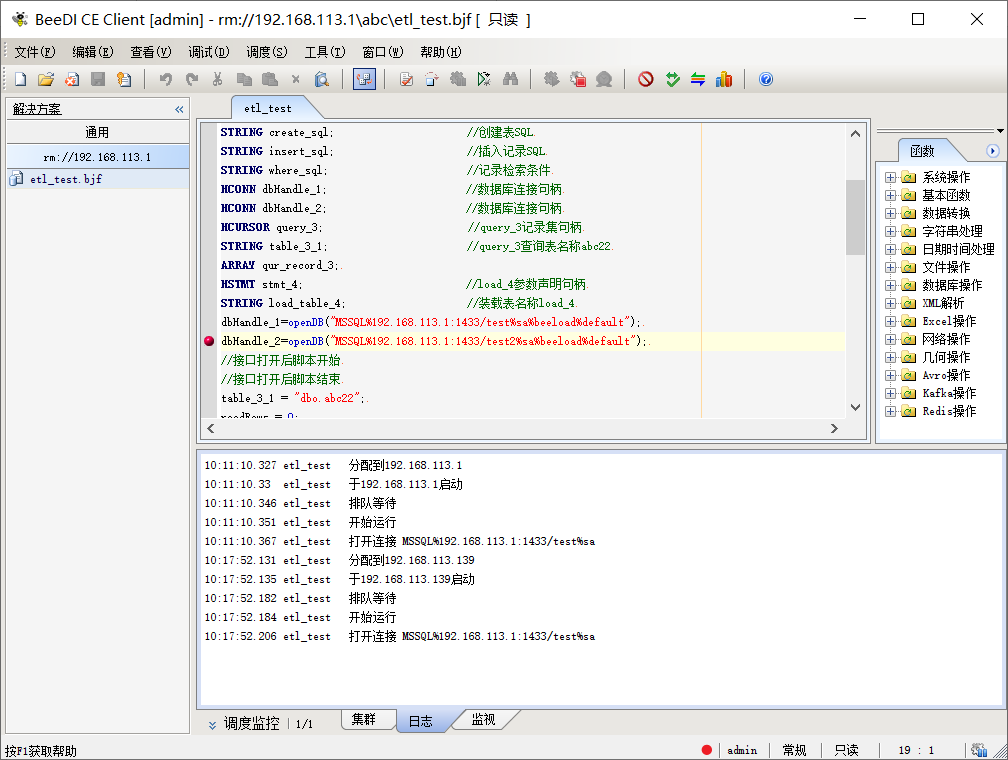
Task: Expand the 字符串处理 function folder
Action: [890, 231]
